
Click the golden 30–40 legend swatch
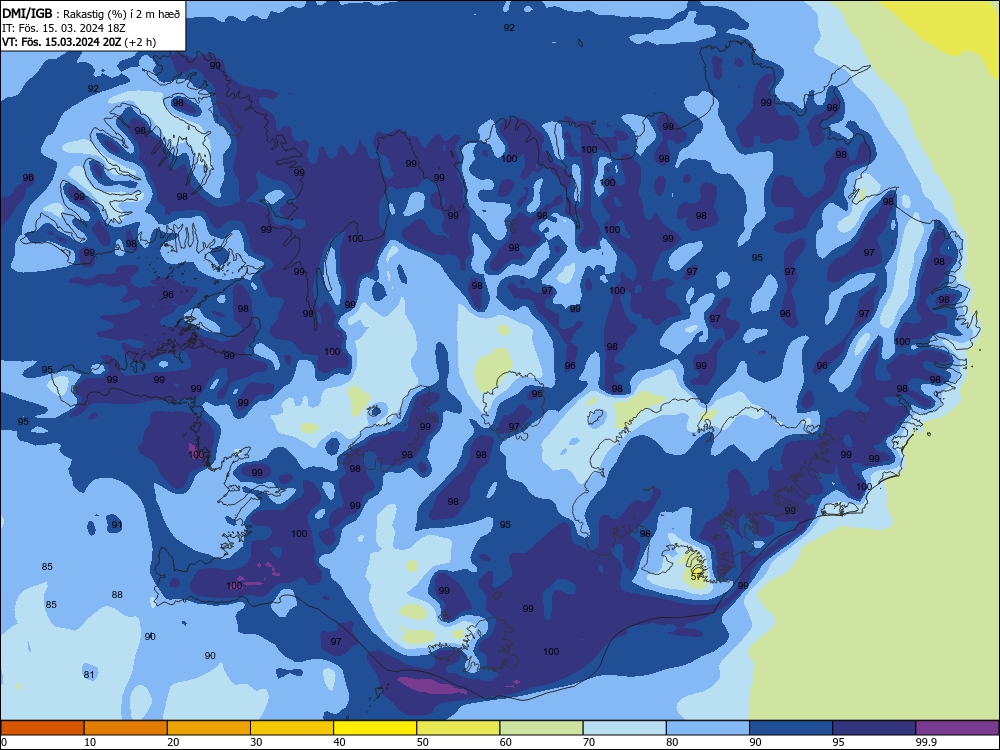[x=292, y=728]
